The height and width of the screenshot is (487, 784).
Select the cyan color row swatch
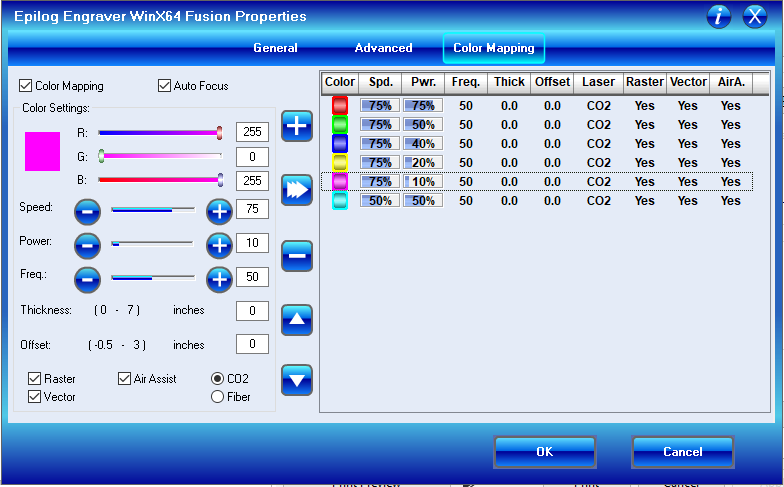340,200
